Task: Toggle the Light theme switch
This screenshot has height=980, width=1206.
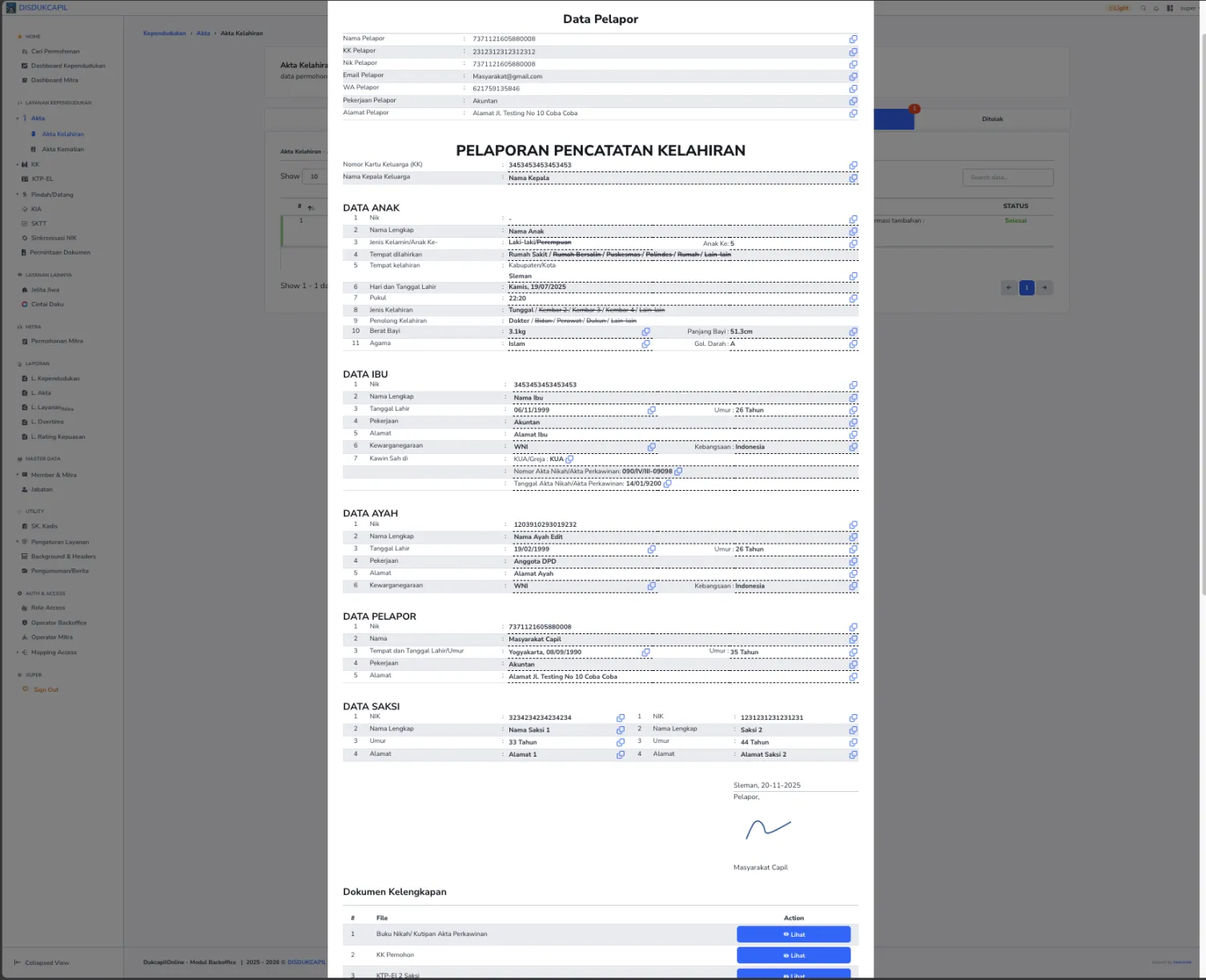Action: 1119,8
